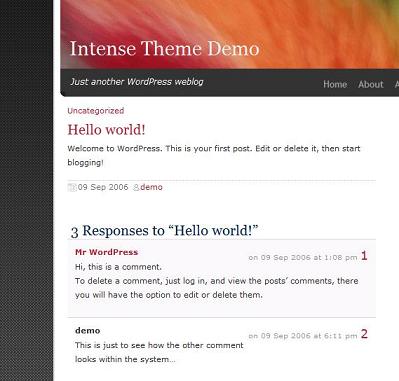Click the text Hi, this is a comment.

tap(118, 267)
